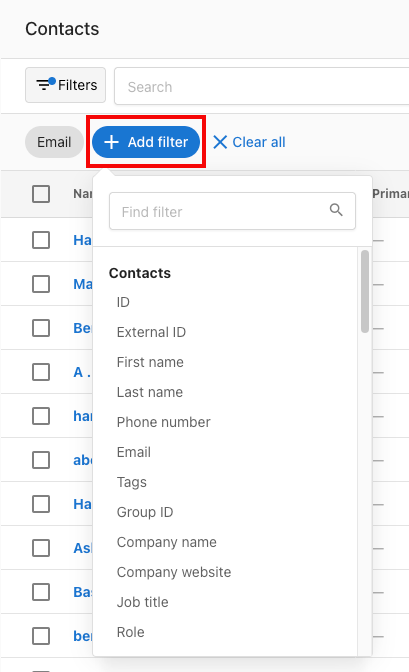The height and width of the screenshot is (672, 409).
Task: Click the Contacts page heading
Action: pos(62,29)
